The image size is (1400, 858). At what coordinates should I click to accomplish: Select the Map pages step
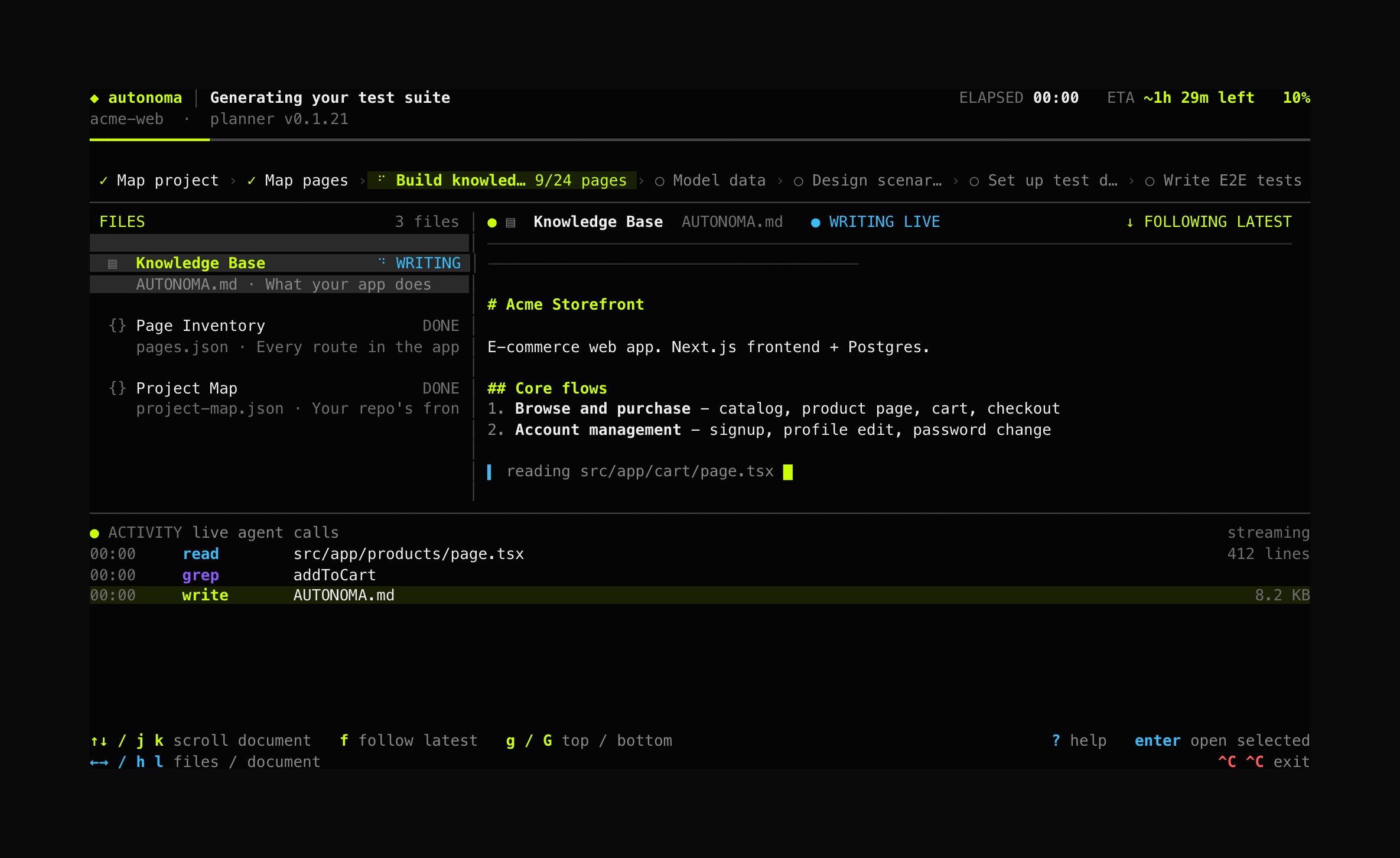point(298,180)
